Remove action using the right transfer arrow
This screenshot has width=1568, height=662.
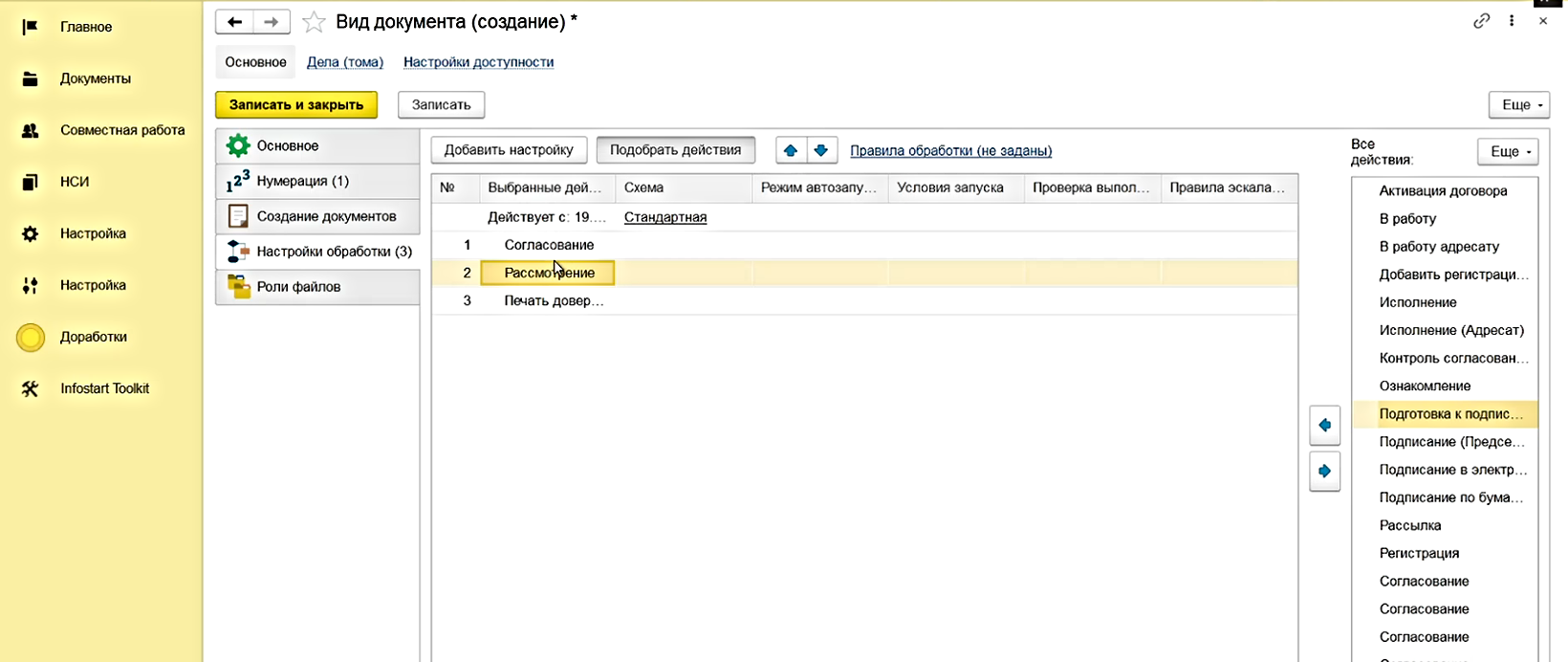pyautogui.click(x=1324, y=471)
